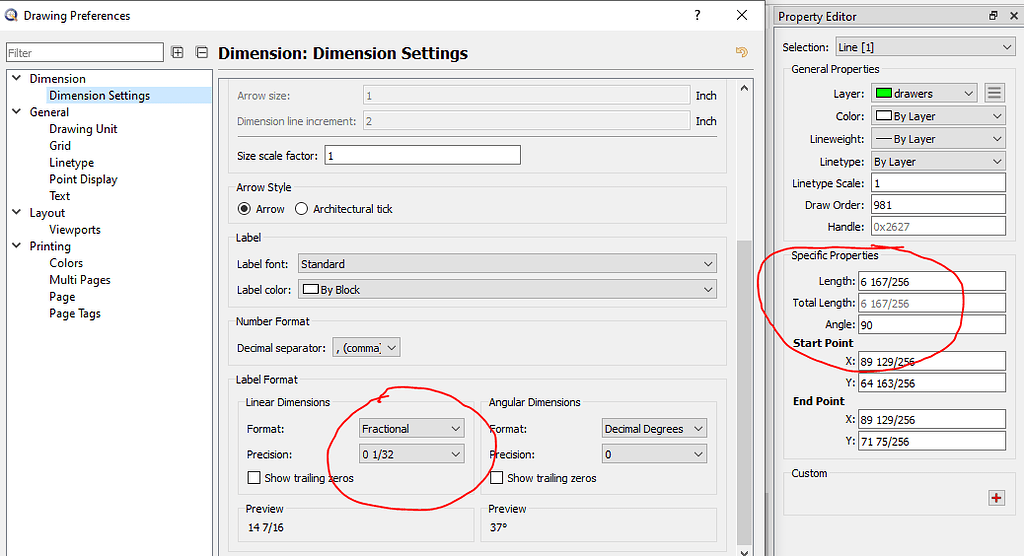1024x556 pixels.
Task: Click Handle field showing 0x2627
Action: point(938,227)
